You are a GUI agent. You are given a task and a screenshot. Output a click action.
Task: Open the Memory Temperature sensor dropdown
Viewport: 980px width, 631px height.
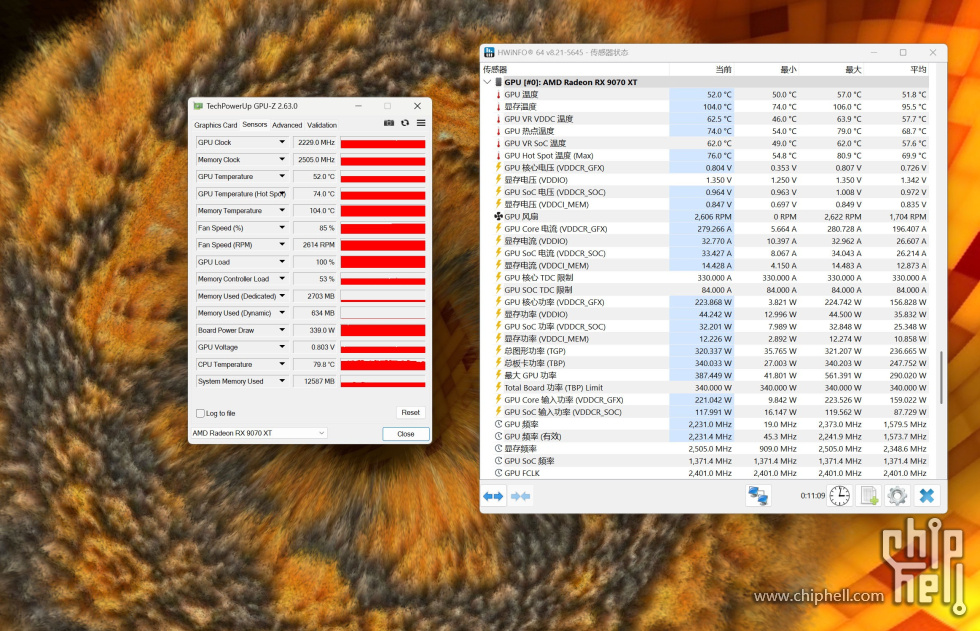[x=282, y=211]
